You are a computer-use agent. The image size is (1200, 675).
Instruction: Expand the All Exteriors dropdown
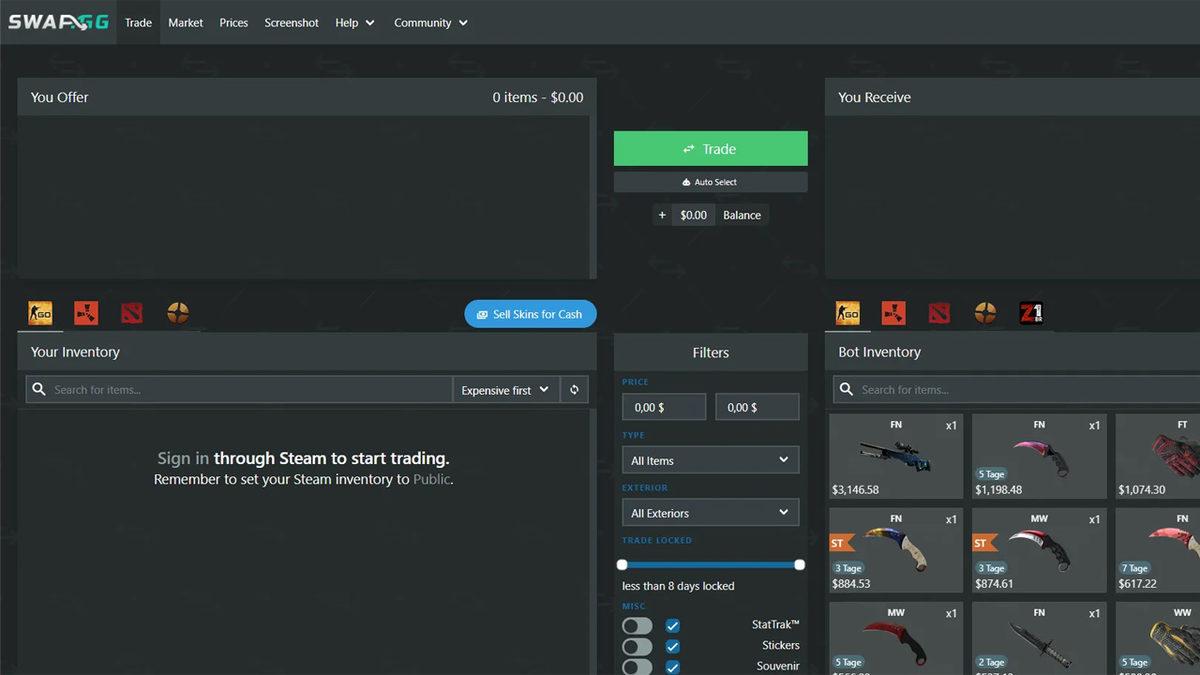pos(710,512)
